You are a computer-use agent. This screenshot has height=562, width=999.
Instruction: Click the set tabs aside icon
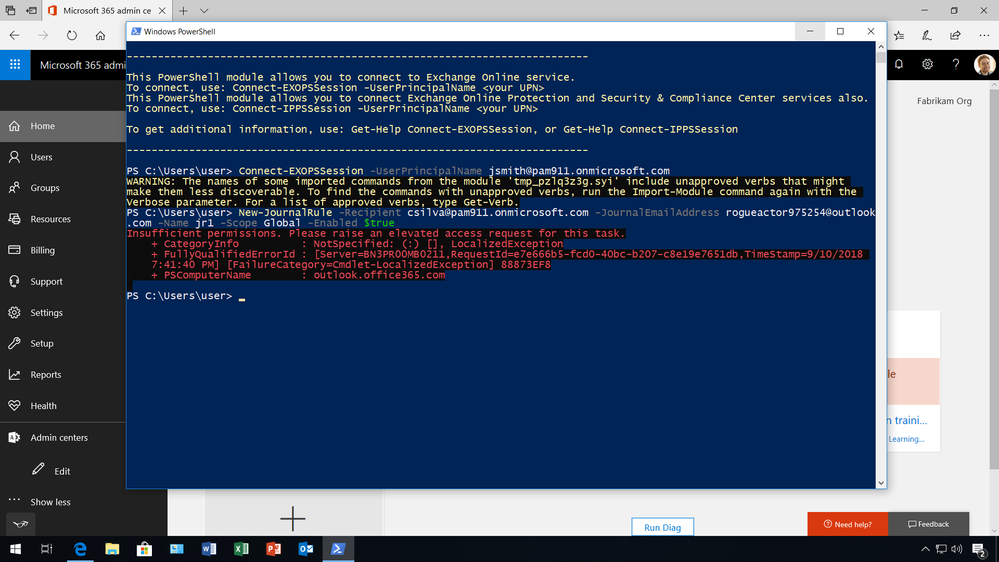(x=31, y=11)
